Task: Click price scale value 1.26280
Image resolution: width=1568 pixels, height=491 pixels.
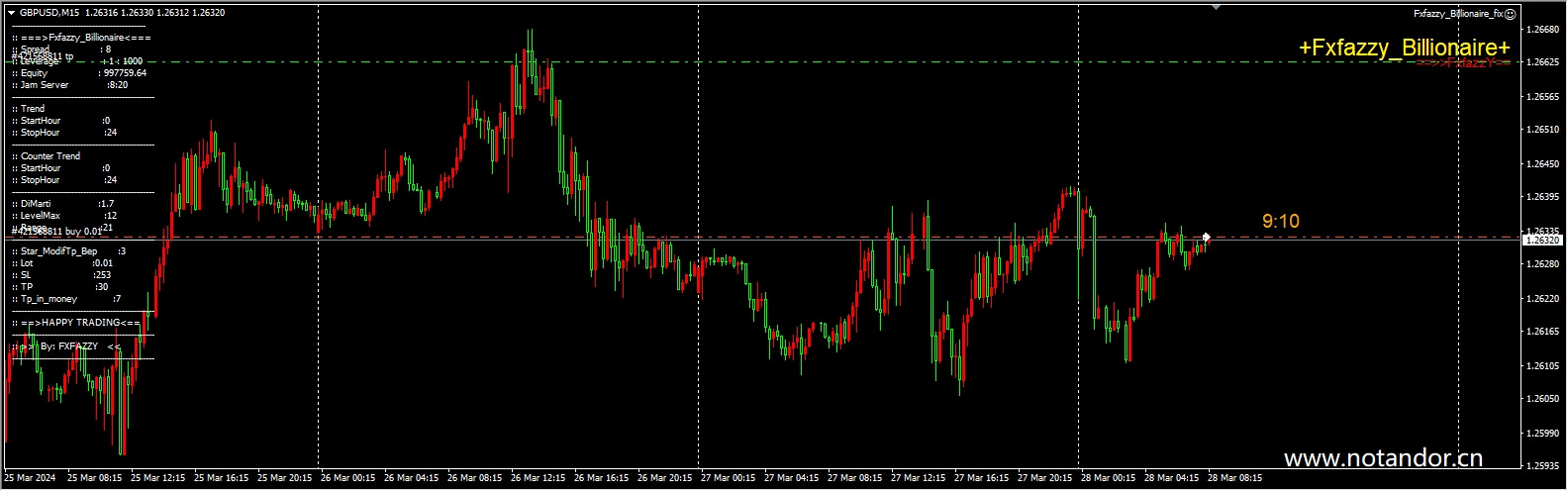Action: point(1544,264)
